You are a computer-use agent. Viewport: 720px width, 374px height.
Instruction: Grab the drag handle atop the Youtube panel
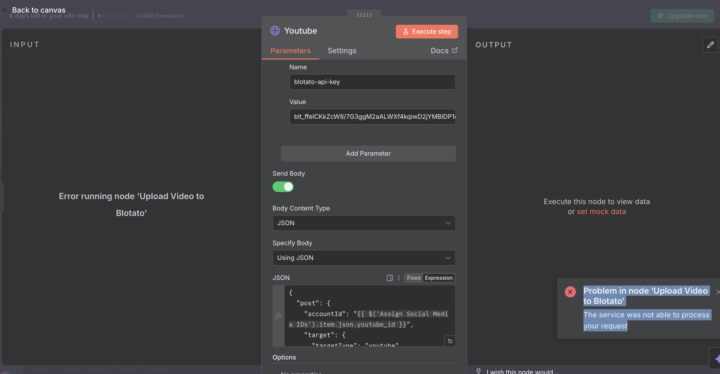pos(364,15)
